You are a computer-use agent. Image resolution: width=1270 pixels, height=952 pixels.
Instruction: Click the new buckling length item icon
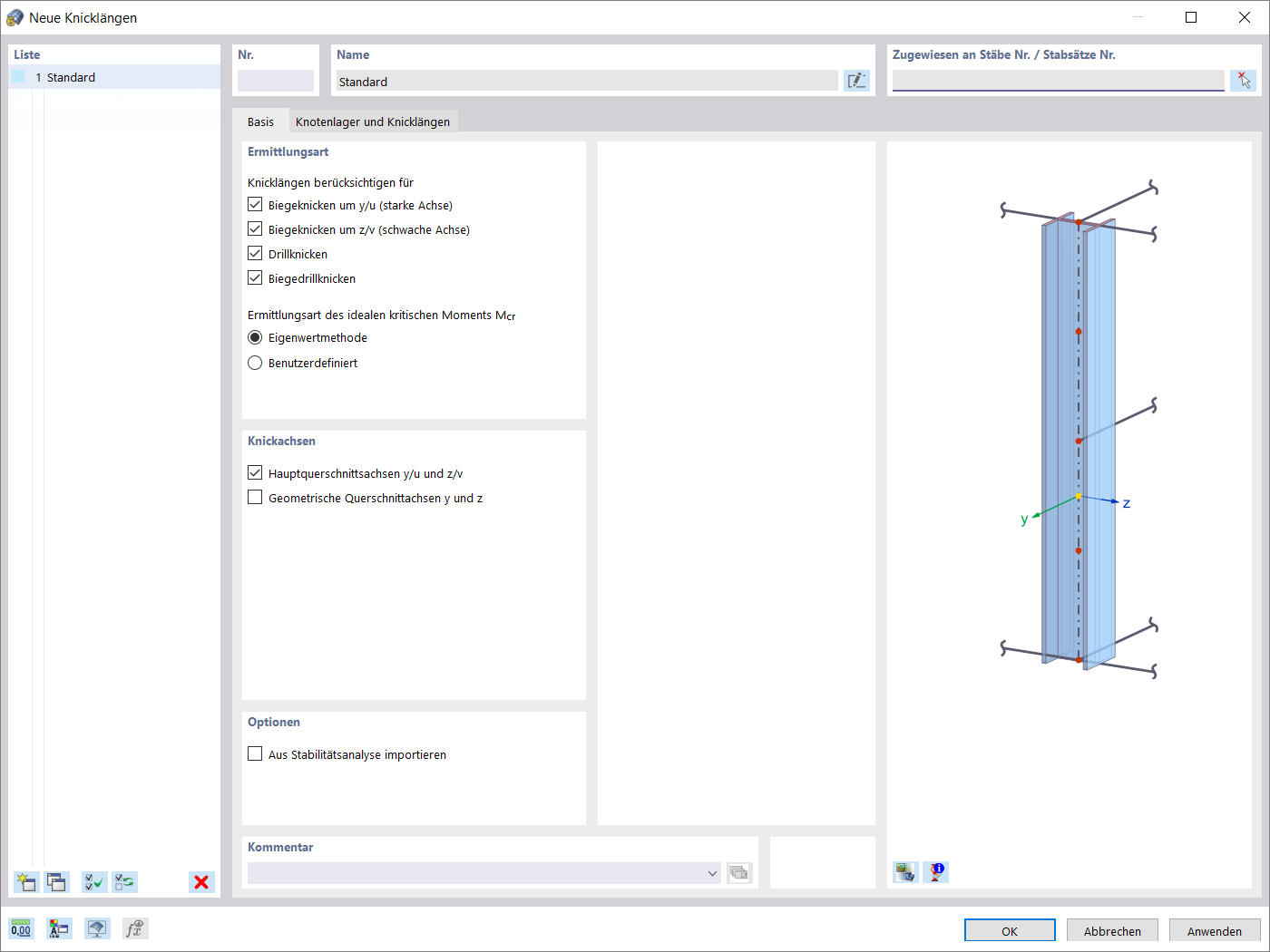coord(25,882)
